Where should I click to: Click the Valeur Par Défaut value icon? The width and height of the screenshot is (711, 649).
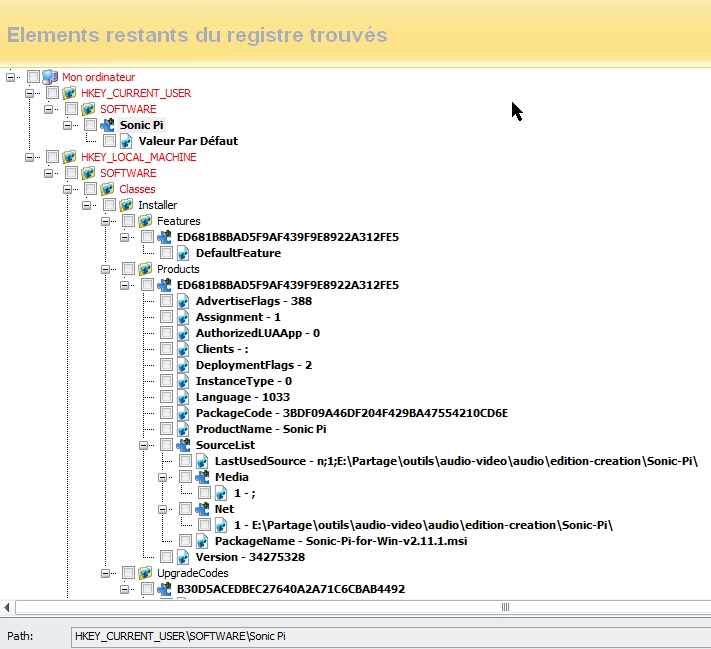click(127, 141)
